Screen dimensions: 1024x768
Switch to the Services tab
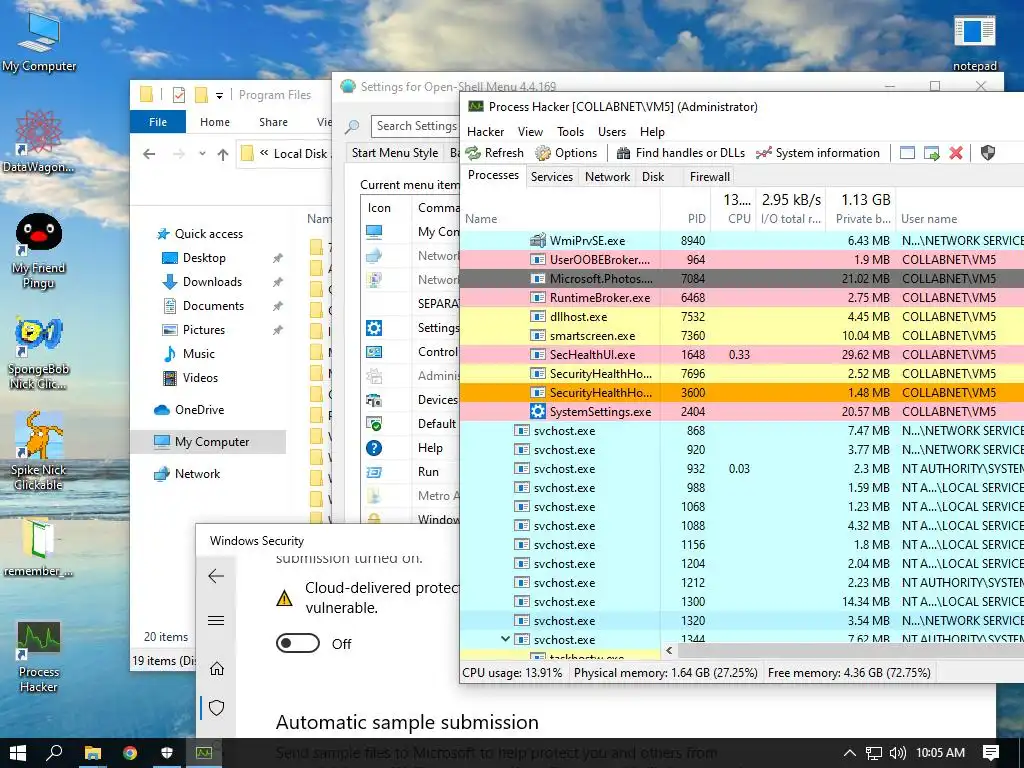(x=552, y=177)
